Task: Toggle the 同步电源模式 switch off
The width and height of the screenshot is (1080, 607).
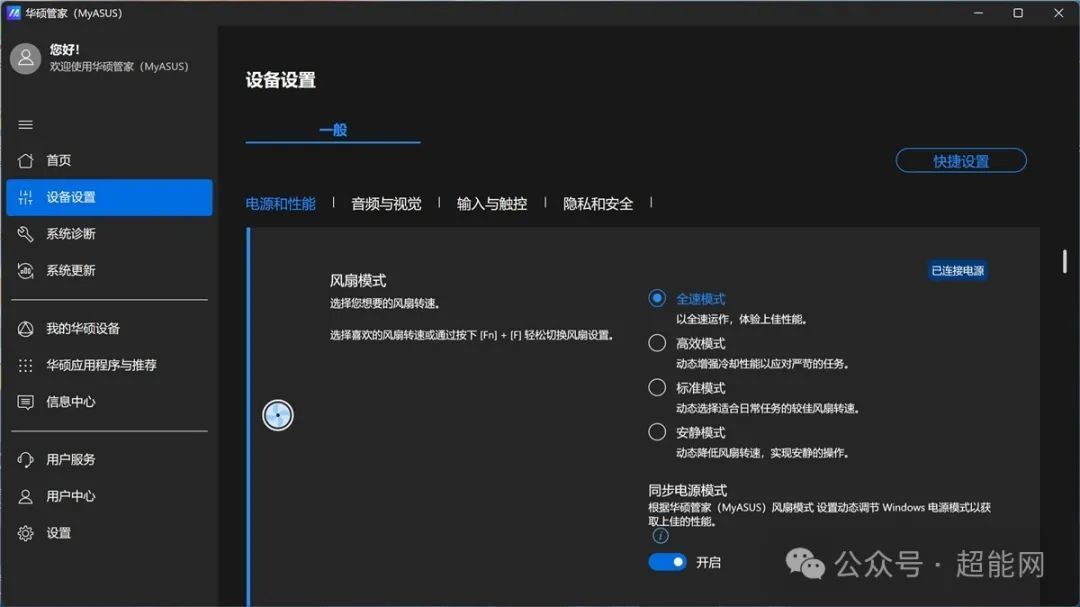Action: [667, 562]
